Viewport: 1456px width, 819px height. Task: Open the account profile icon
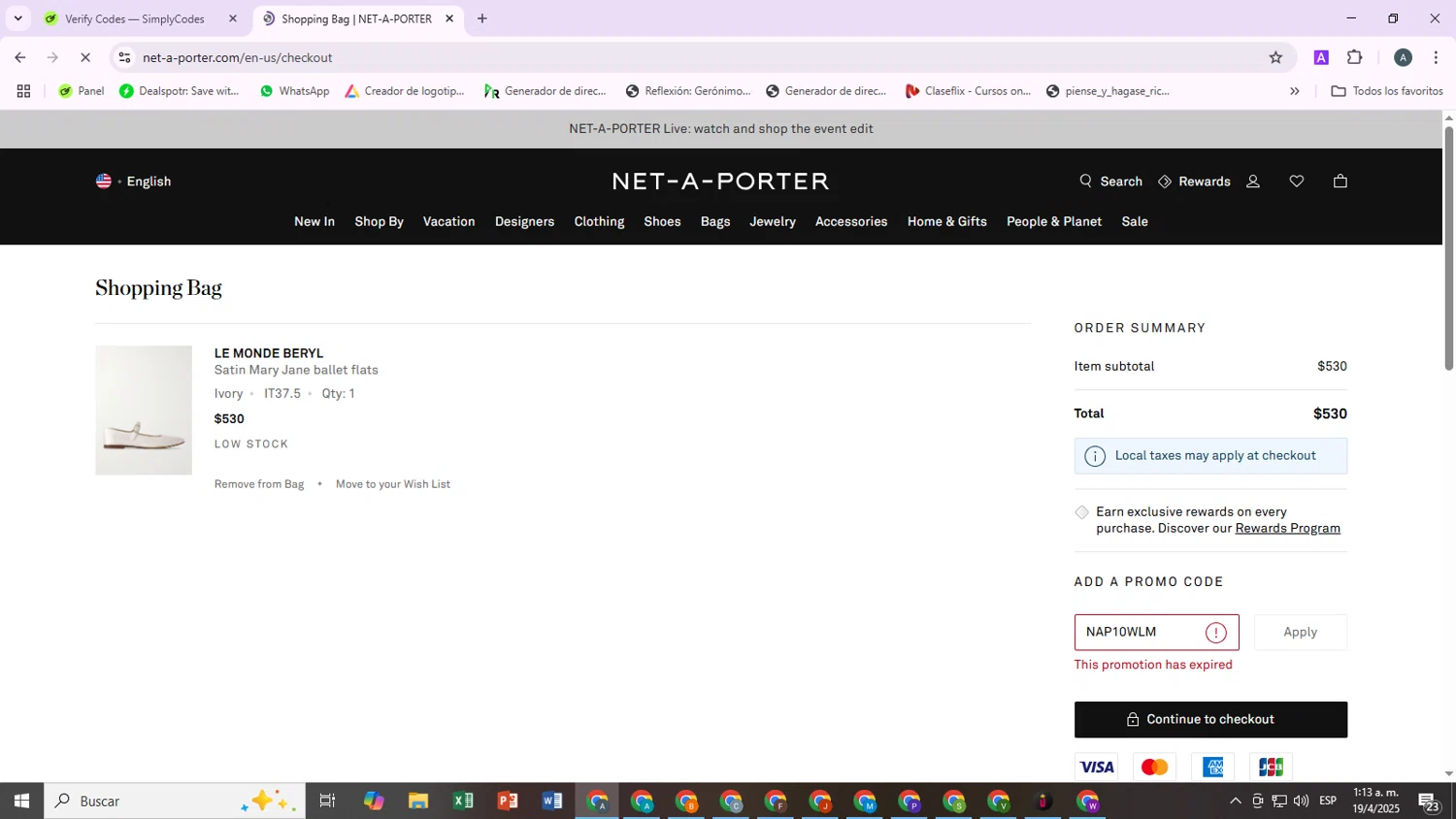coord(1253,181)
